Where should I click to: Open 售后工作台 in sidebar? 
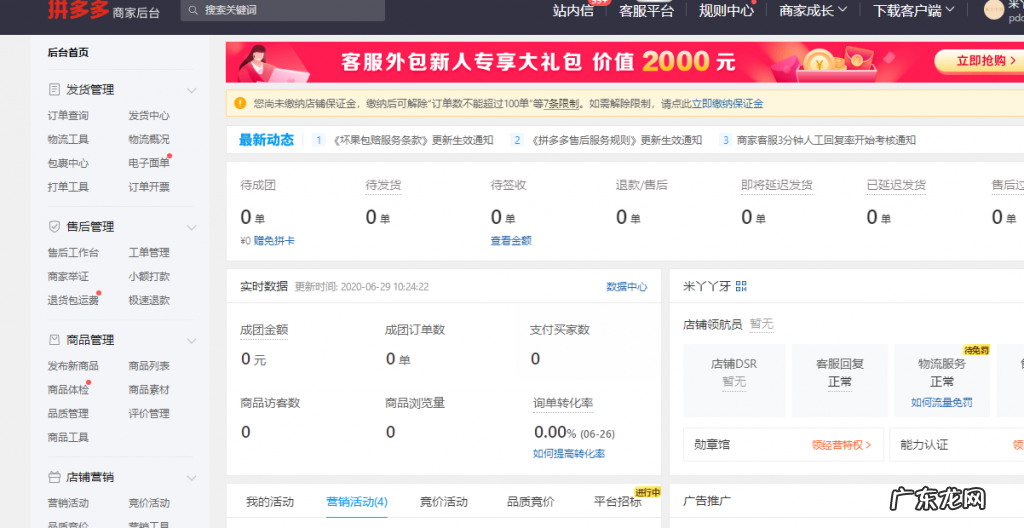click(73, 252)
